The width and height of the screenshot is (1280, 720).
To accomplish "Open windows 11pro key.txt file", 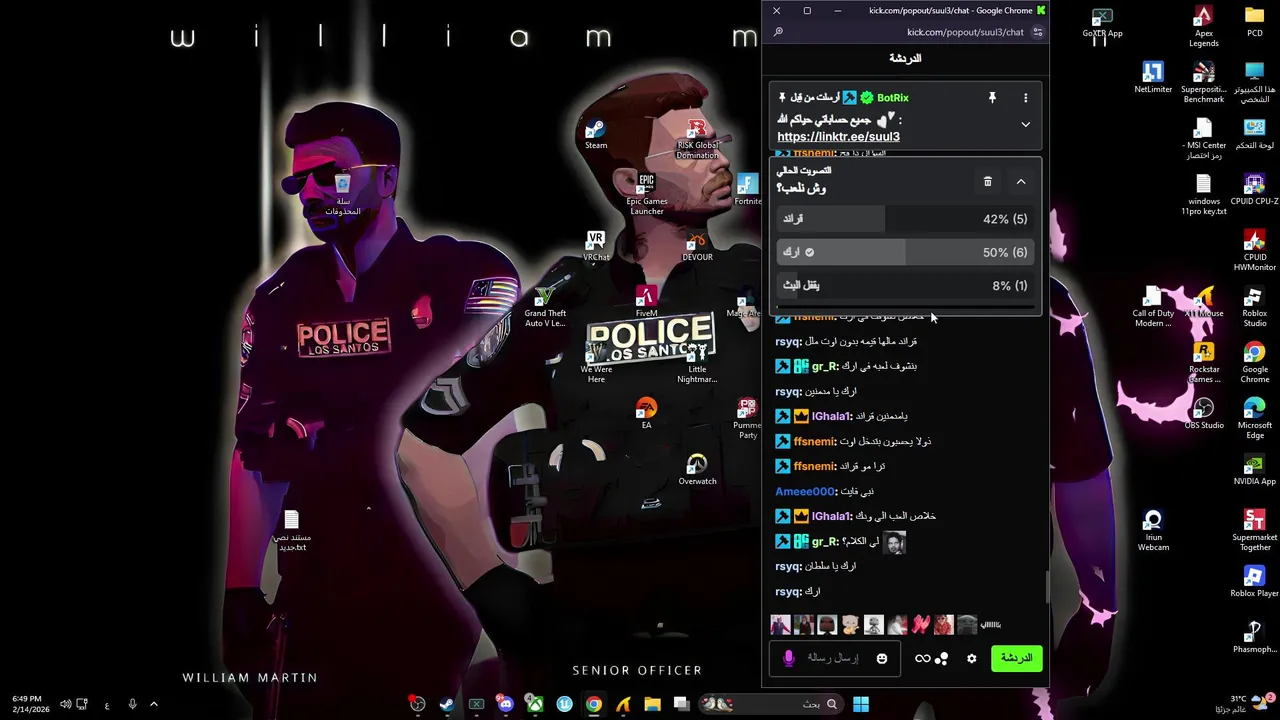I will (x=1203, y=195).
